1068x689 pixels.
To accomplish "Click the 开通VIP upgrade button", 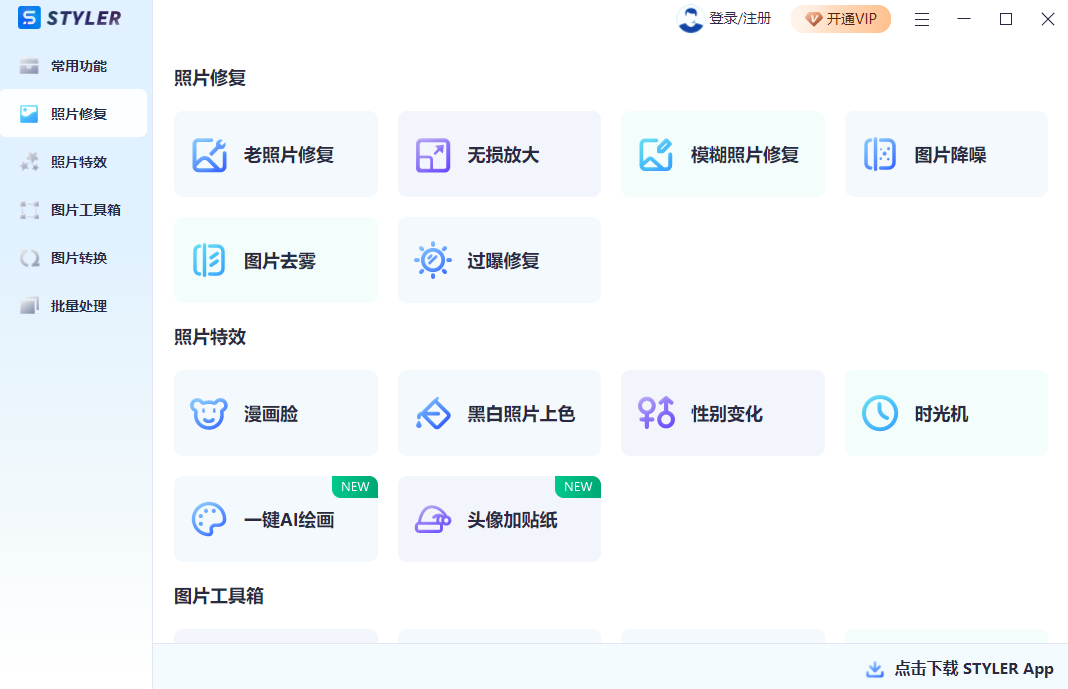I will pos(841,19).
